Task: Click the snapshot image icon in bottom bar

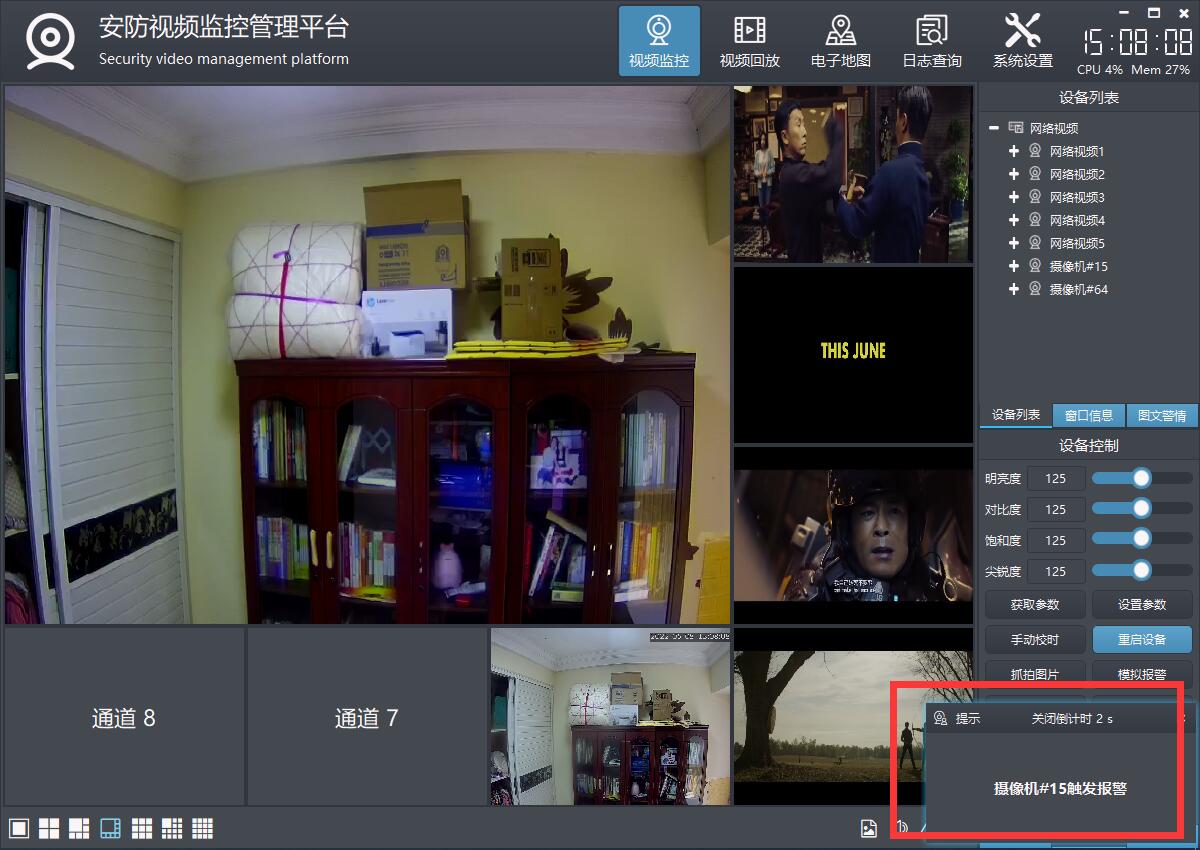Action: [869, 828]
